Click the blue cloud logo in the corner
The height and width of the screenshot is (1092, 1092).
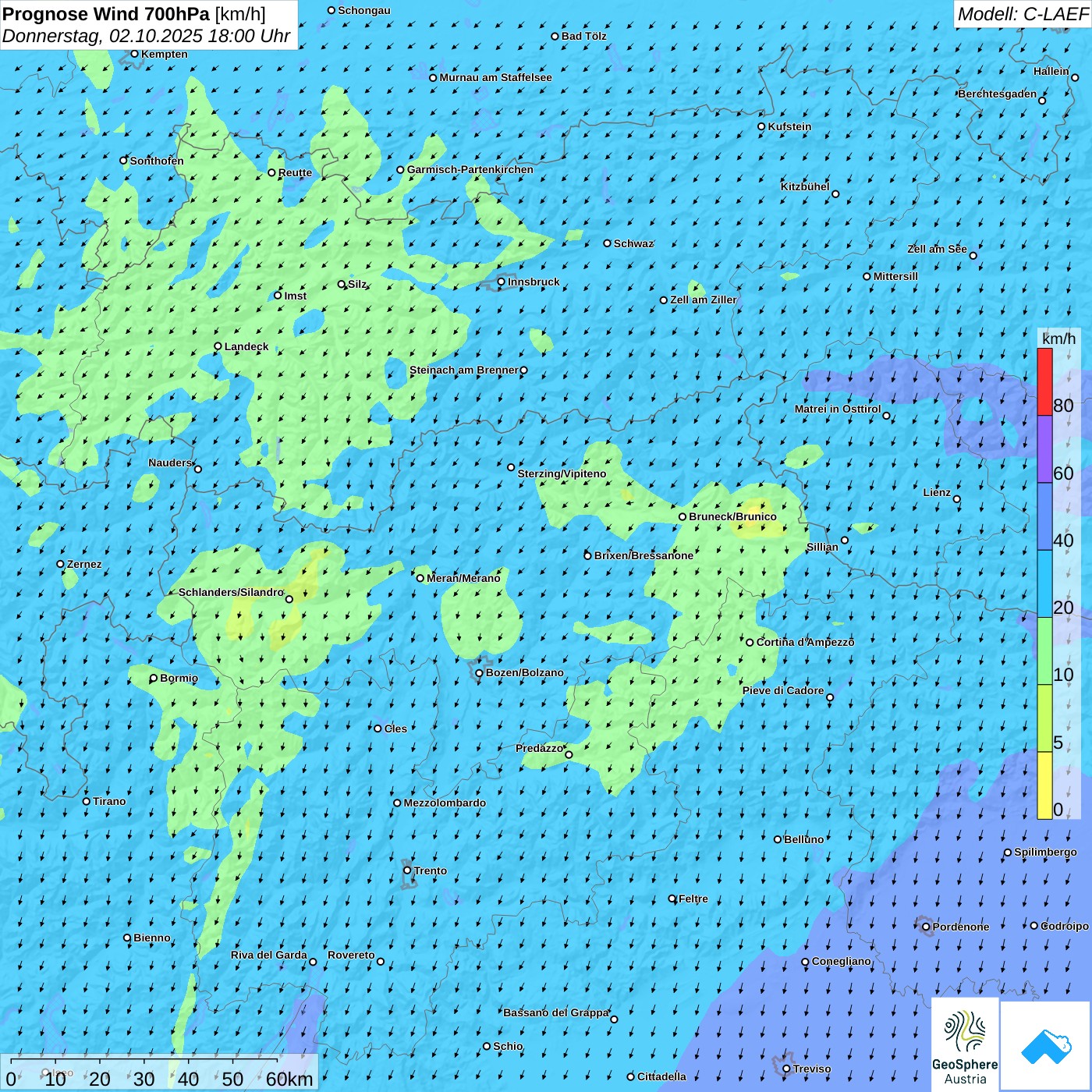click(x=1046, y=1046)
